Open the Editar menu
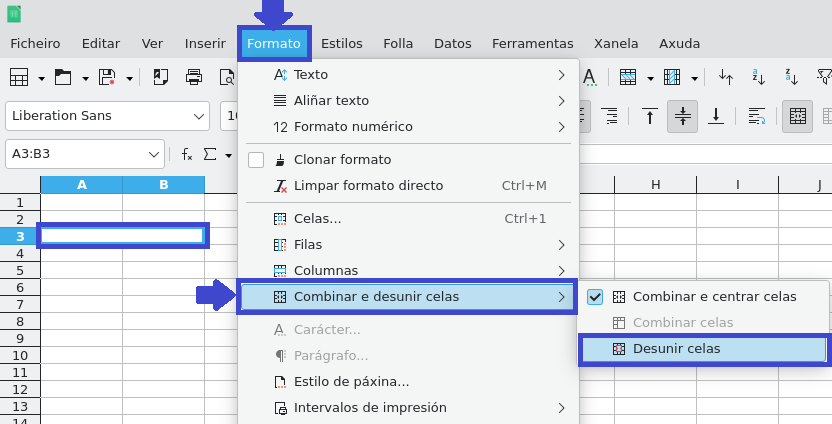 101,44
